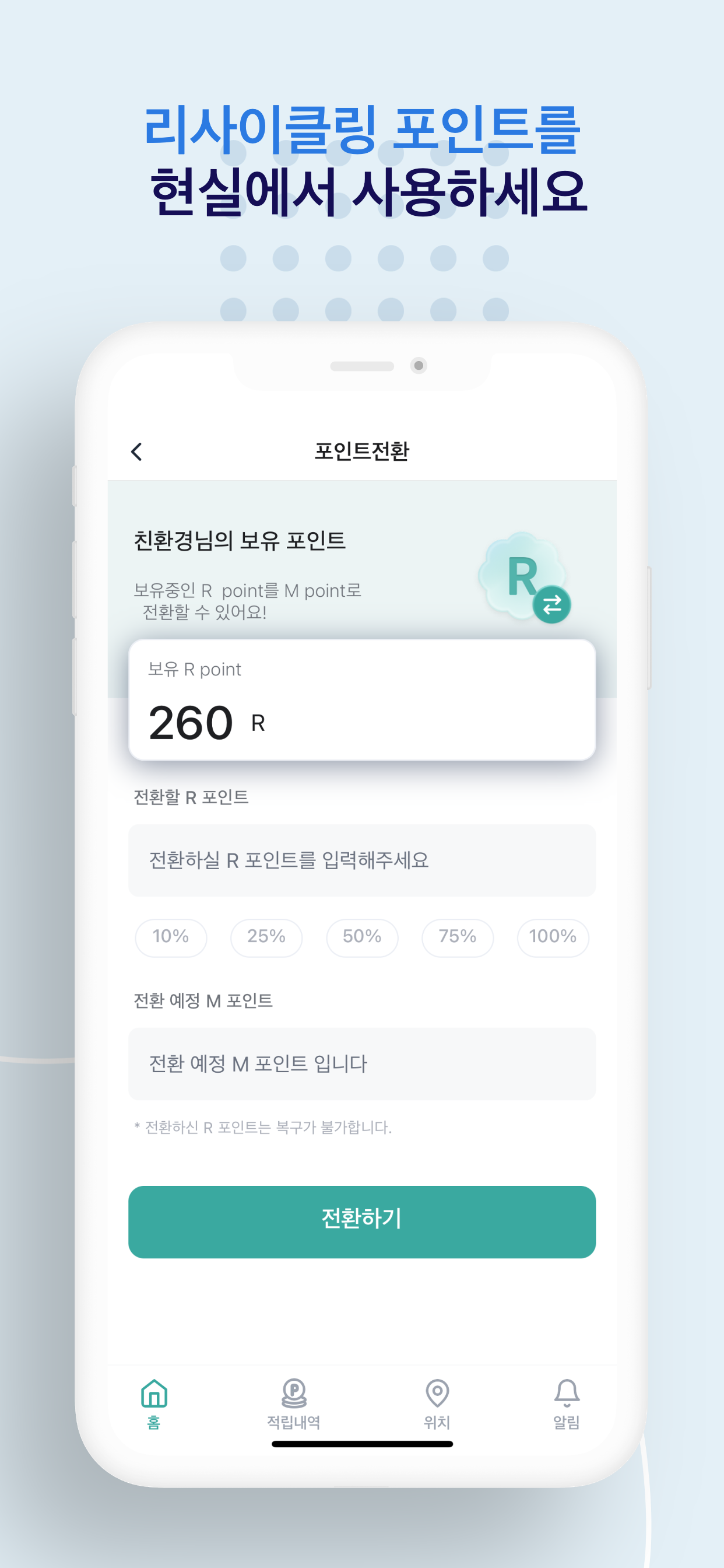
Task: Select the 25% chip
Action: (x=266, y=937)
